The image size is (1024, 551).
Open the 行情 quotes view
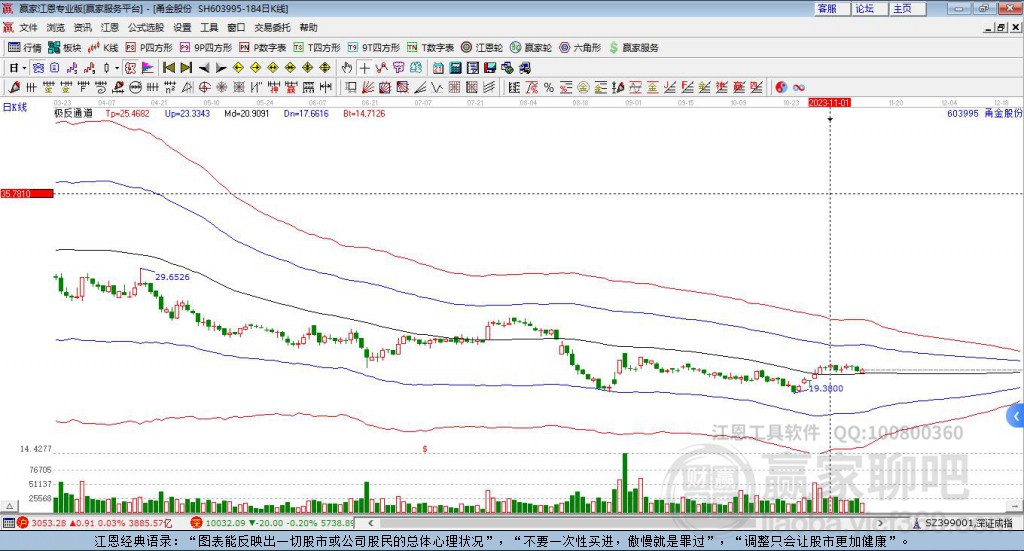(x=24, y=48)
